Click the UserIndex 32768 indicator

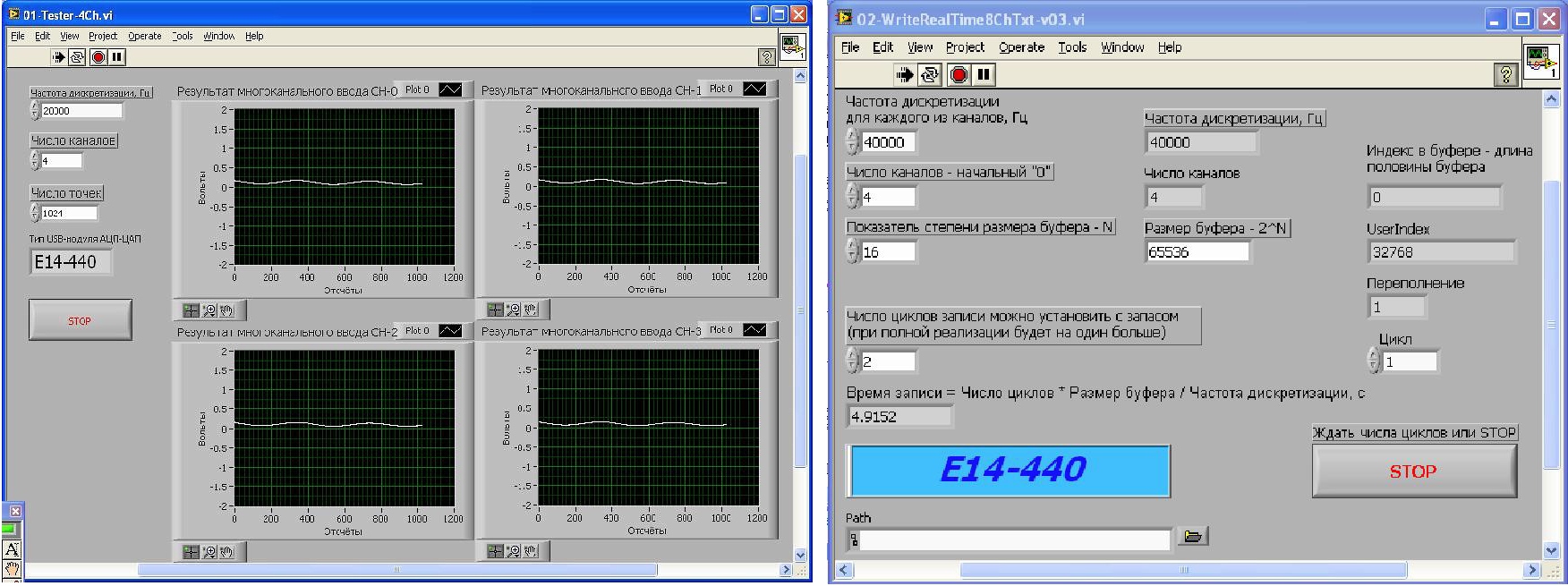pos(1441,252)
